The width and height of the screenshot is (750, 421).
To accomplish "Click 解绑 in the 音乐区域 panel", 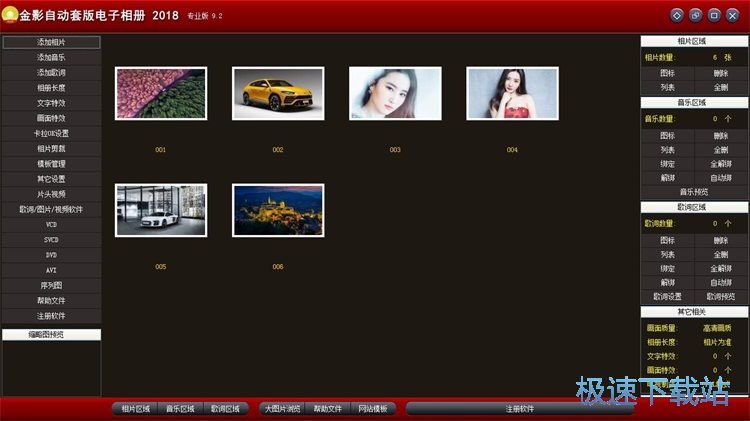I will 667,178.
